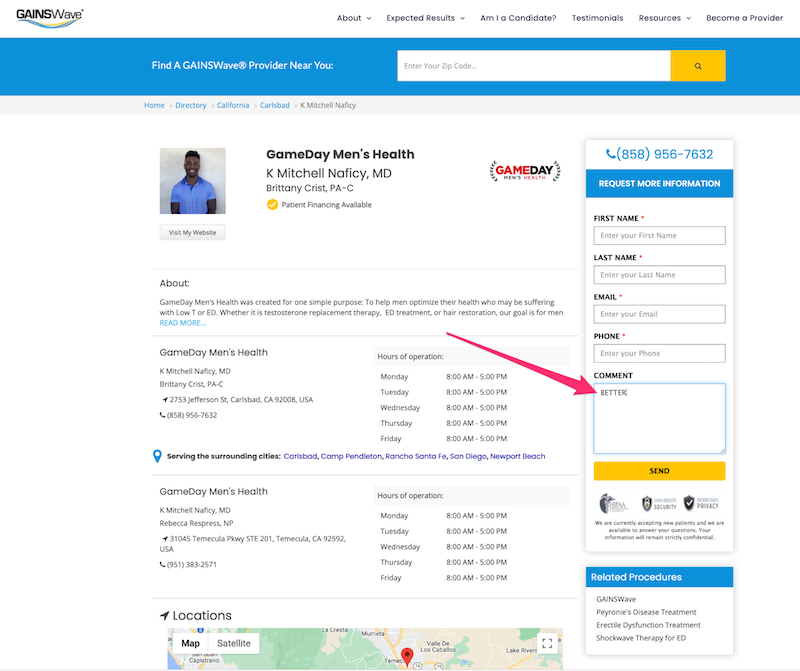Go to the Home breadcrumb
Screen dimensions: 800x671
pyautogui.click(x=154, y=105)
